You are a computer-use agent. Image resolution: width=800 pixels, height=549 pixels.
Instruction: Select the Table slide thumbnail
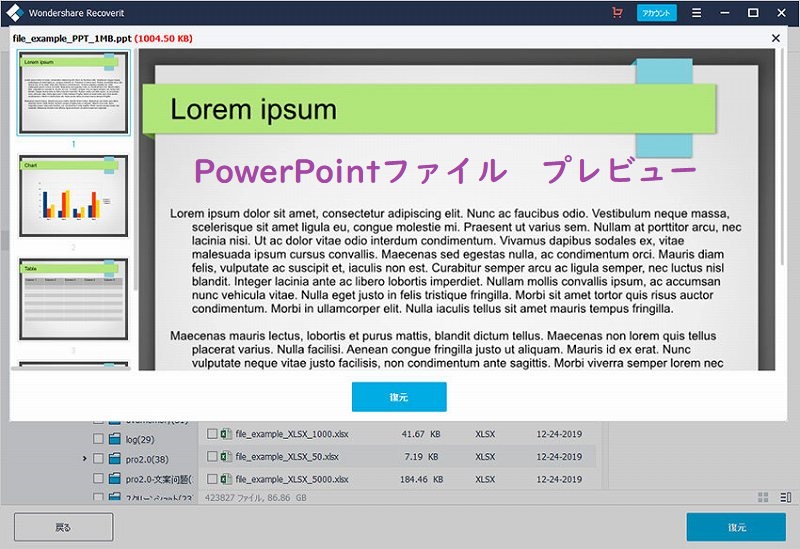[x=73, y=299]
